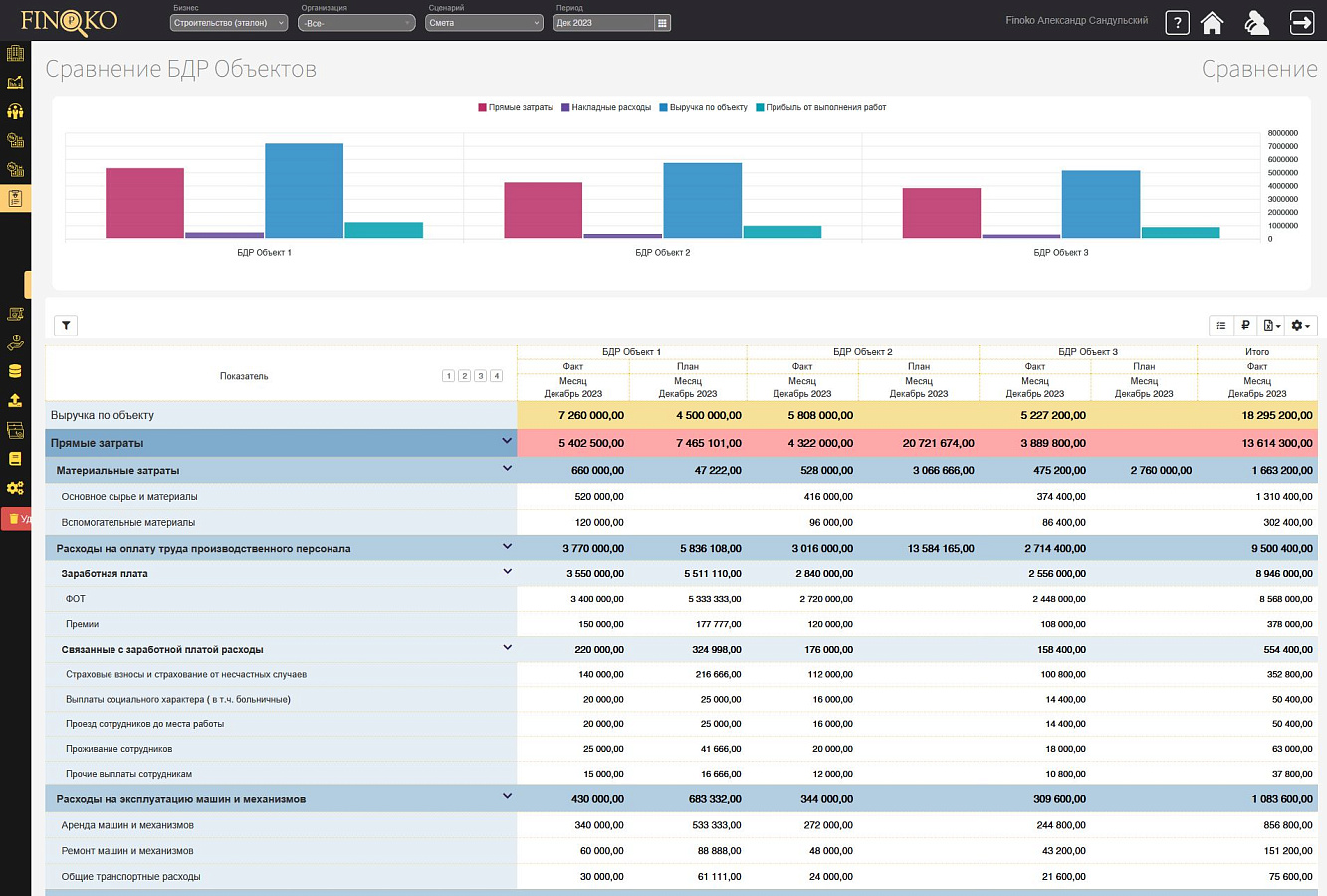Image resolution: width=1327 pixels, height=896 pixels.
Task: Collapse the Материальные затраты row chevron
Action: pyautogui.click(x=507, y=468)
